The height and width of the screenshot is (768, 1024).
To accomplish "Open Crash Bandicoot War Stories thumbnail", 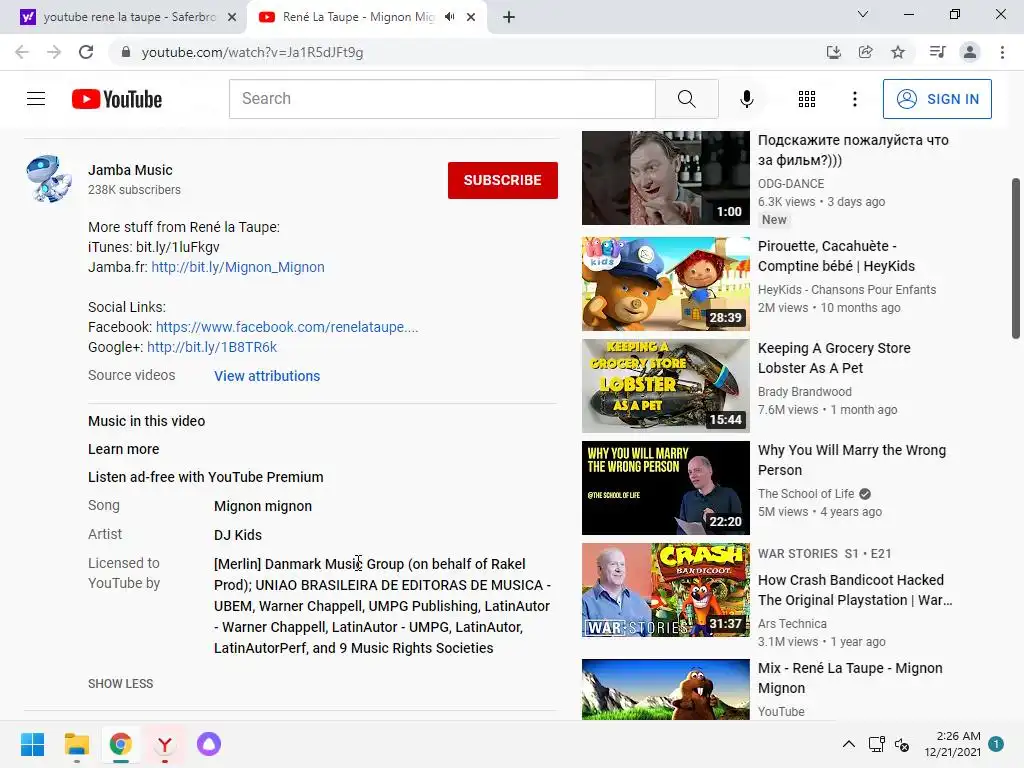I will click(x=665, y=590).
